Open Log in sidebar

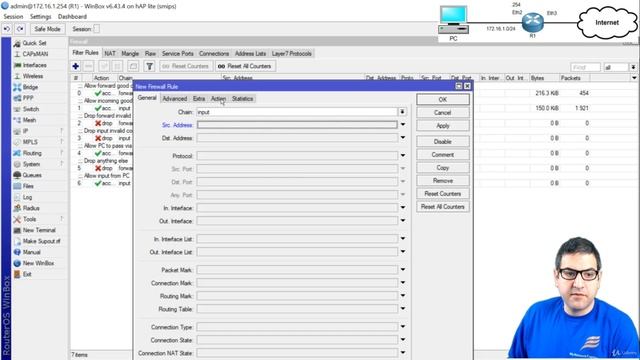point(27,197)
